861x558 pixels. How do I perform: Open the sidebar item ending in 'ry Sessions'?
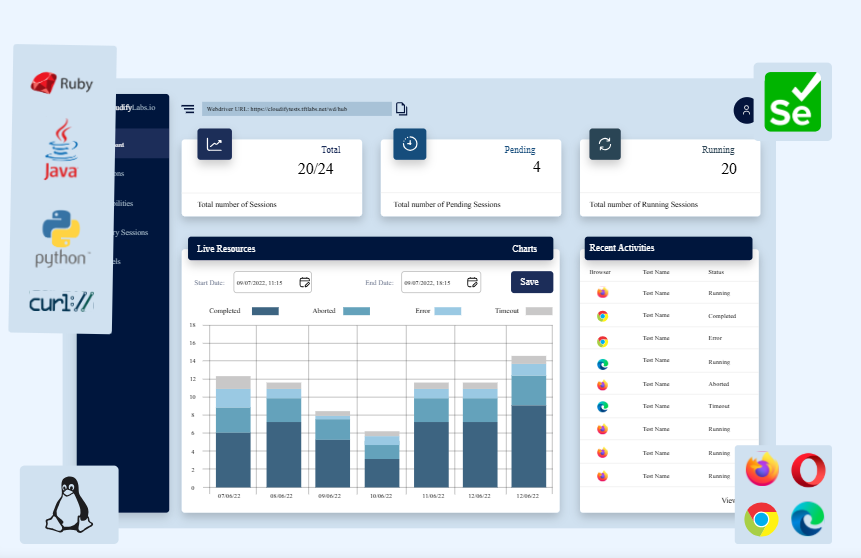point(131,232)
